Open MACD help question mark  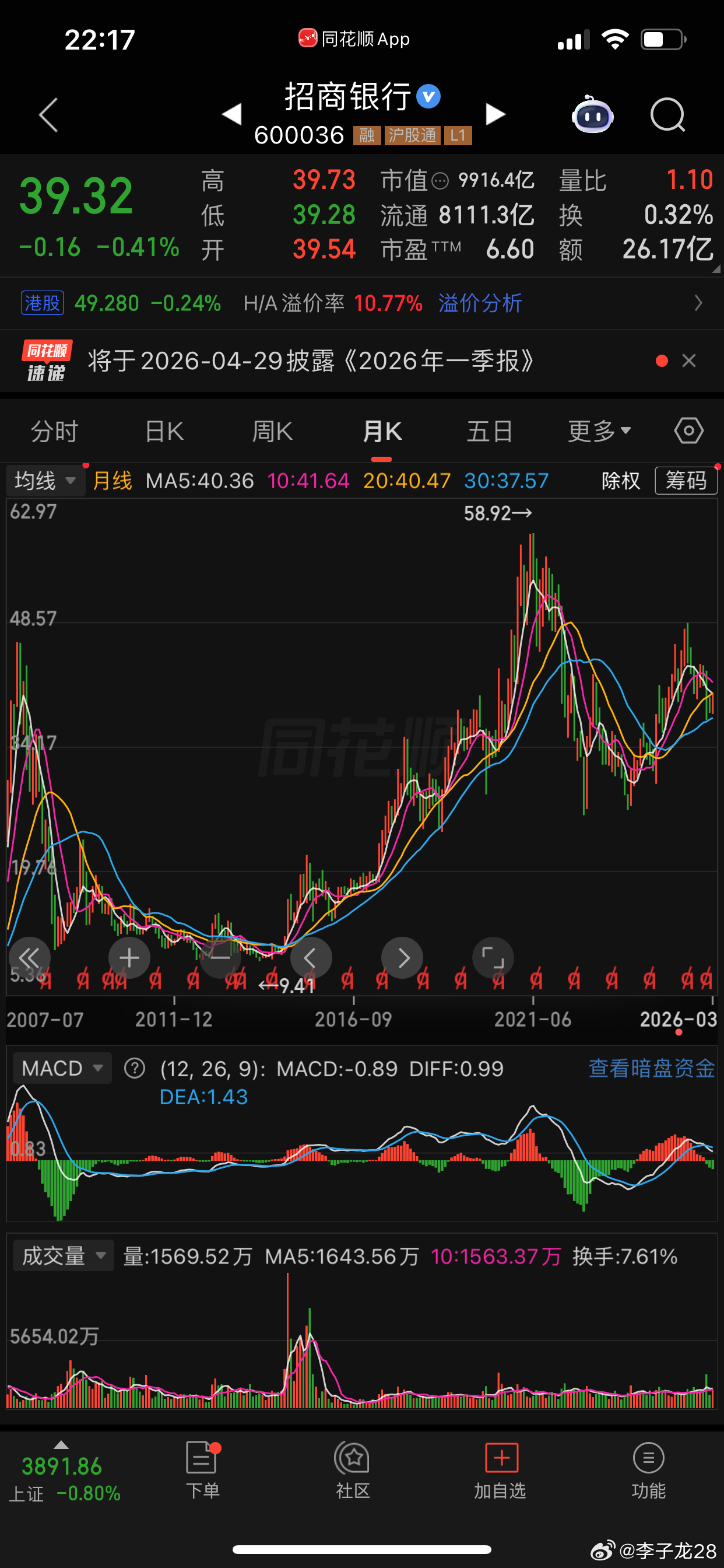coord(135,1068)
